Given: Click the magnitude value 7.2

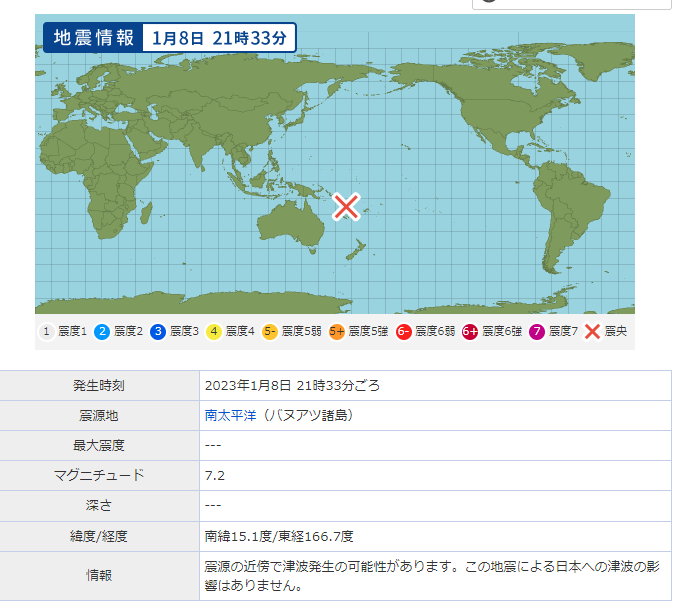Looking at the screenshot, I should pos(215,476).
